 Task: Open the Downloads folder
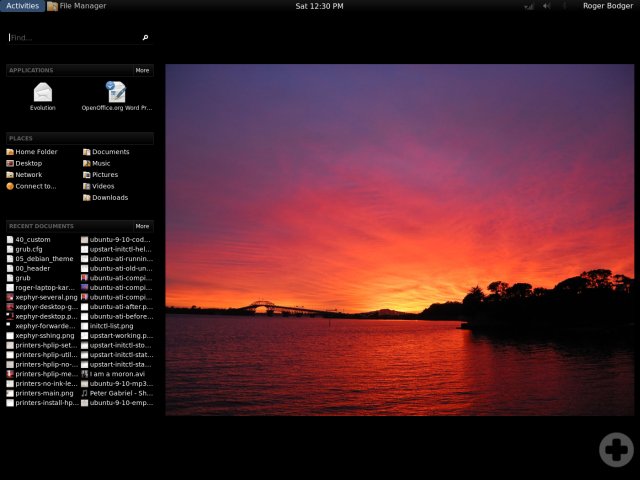pos(105,198)
